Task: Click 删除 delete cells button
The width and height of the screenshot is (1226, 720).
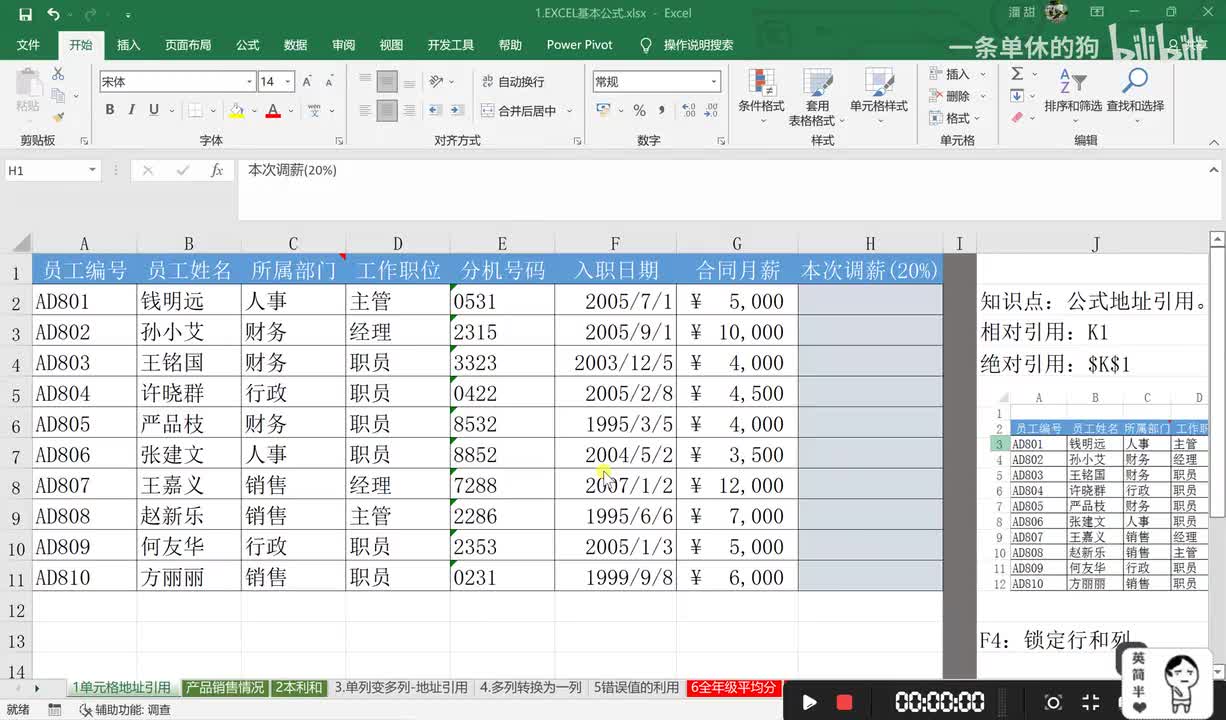Action: click(949, 96)
